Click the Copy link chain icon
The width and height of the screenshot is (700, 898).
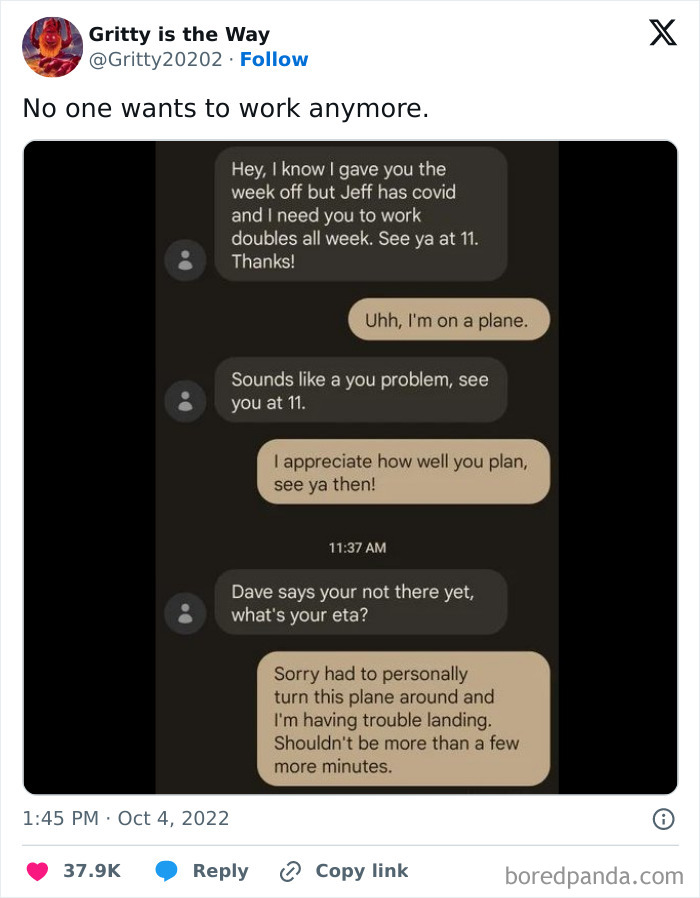288,870
